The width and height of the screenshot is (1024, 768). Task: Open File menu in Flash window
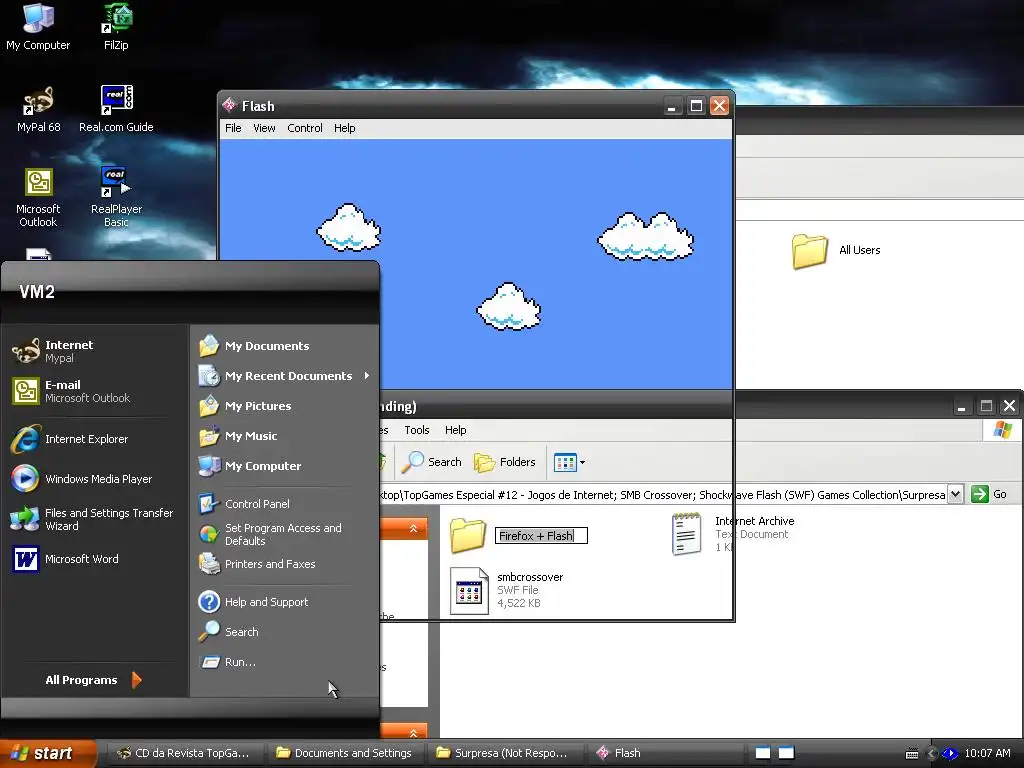[233, 128]
